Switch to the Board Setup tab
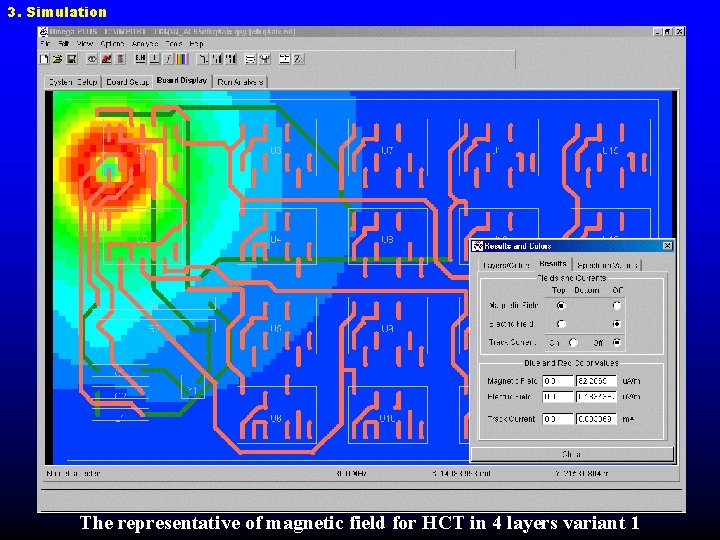Screen dimensions: 720x540 point(127,82)
